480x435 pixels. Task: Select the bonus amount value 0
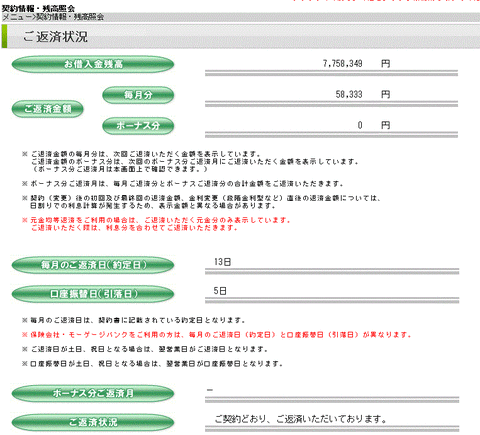pyautogui.click(x=360, y=125)
